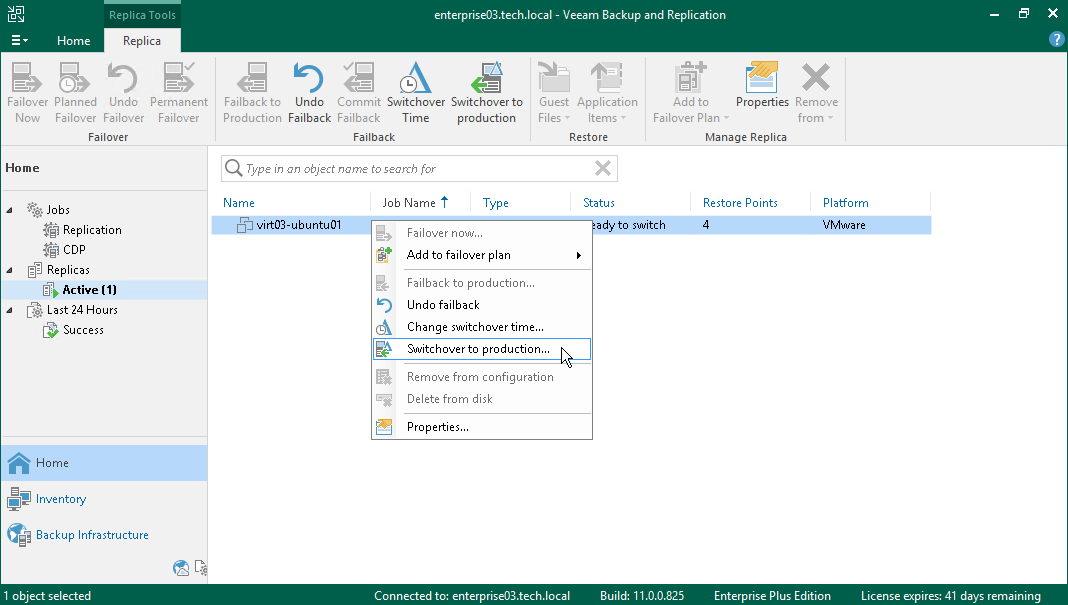
Task: Sort by Job Name column header
Action: pos(409,203)
